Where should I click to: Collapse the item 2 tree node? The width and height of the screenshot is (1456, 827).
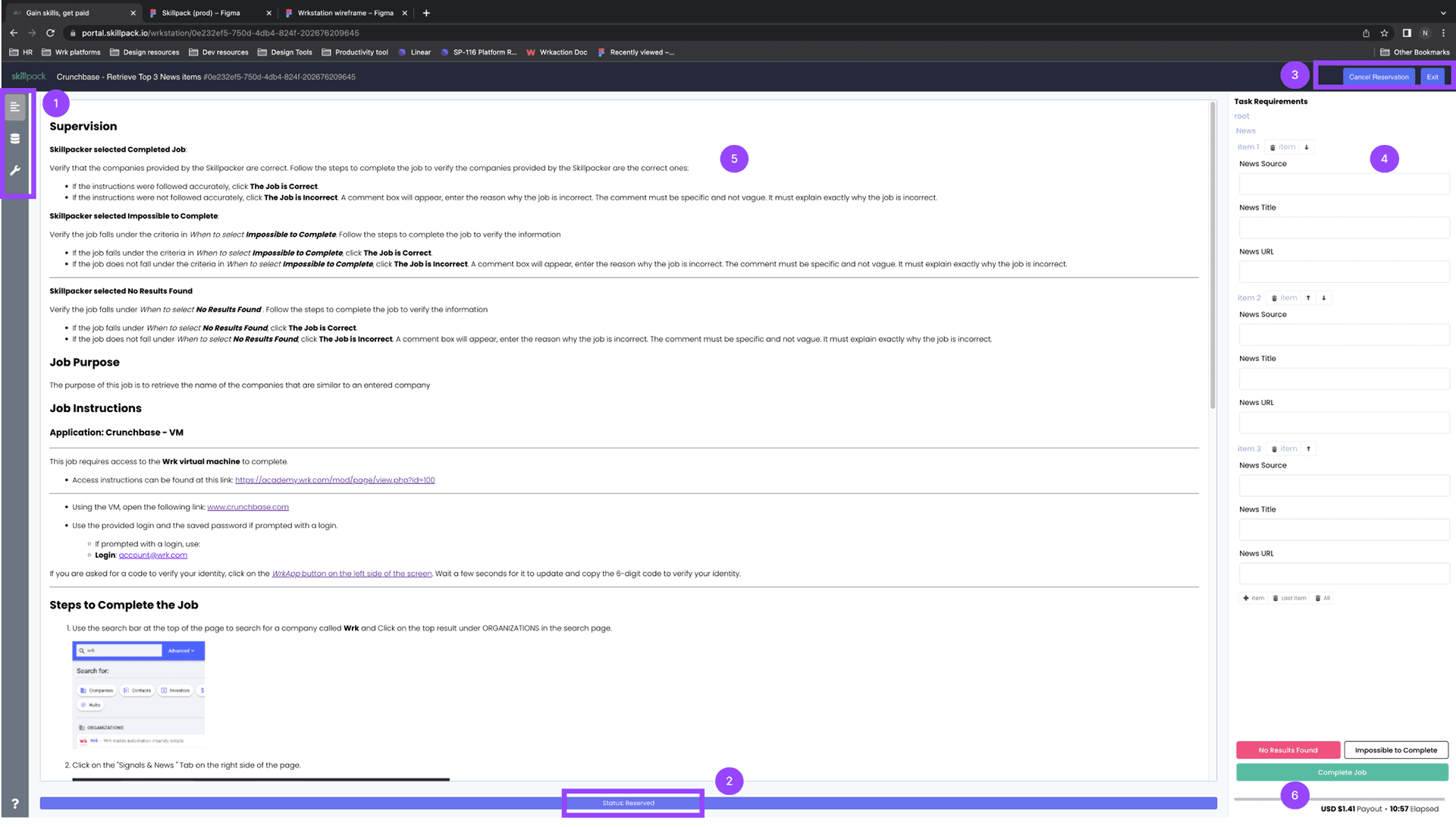tap(1248, 298)
